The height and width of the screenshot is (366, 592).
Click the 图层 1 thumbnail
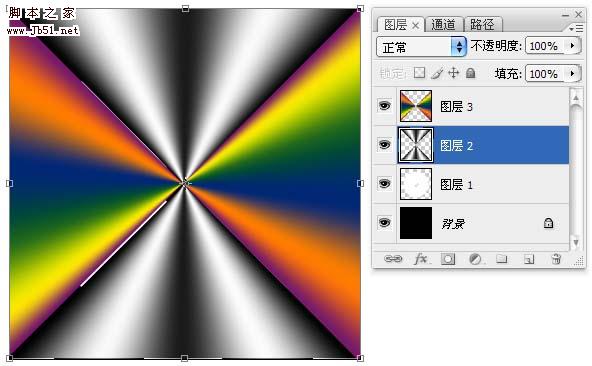point(416,184)
